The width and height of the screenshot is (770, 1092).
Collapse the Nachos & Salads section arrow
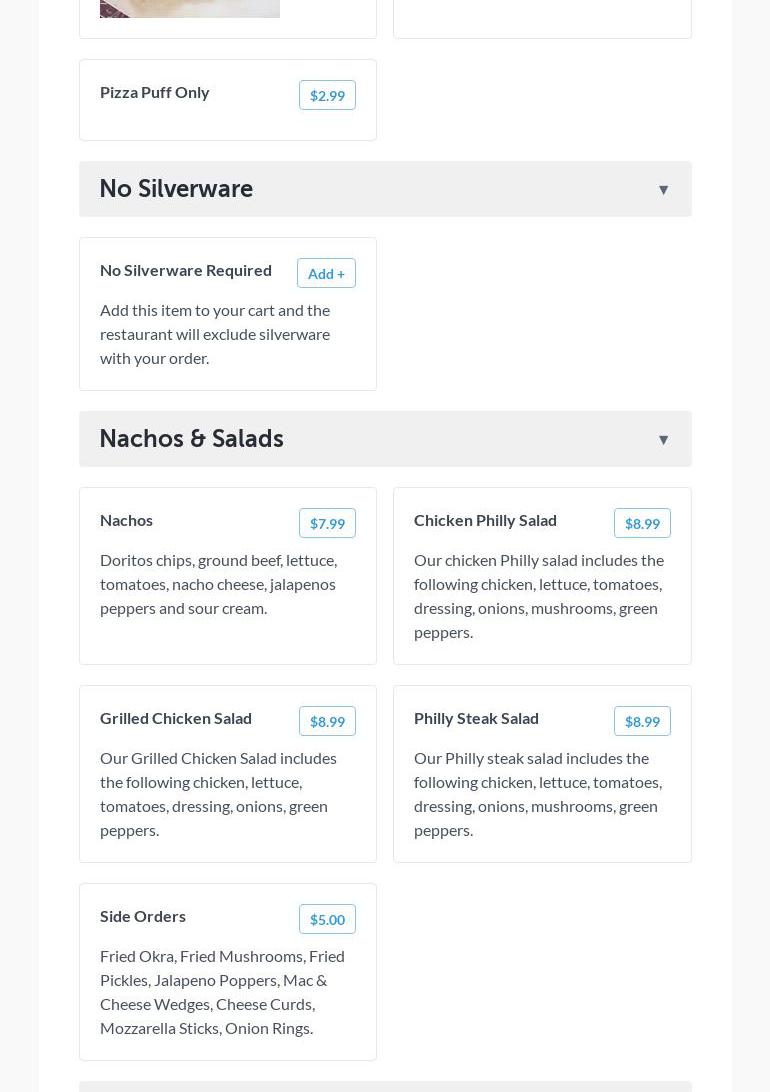tap(663, 440)
